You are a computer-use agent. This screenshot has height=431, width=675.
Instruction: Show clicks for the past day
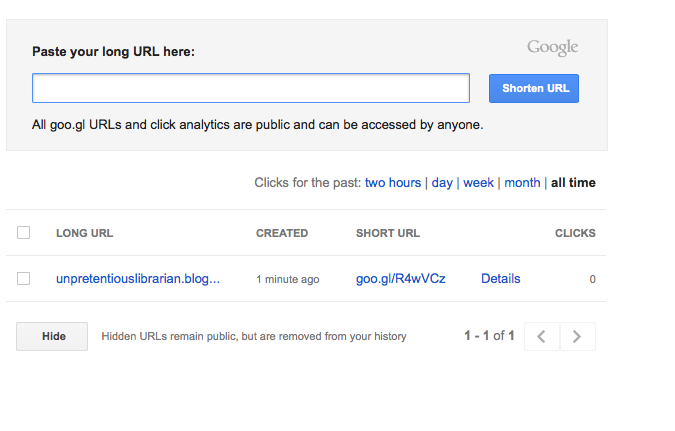coord(442,183)
